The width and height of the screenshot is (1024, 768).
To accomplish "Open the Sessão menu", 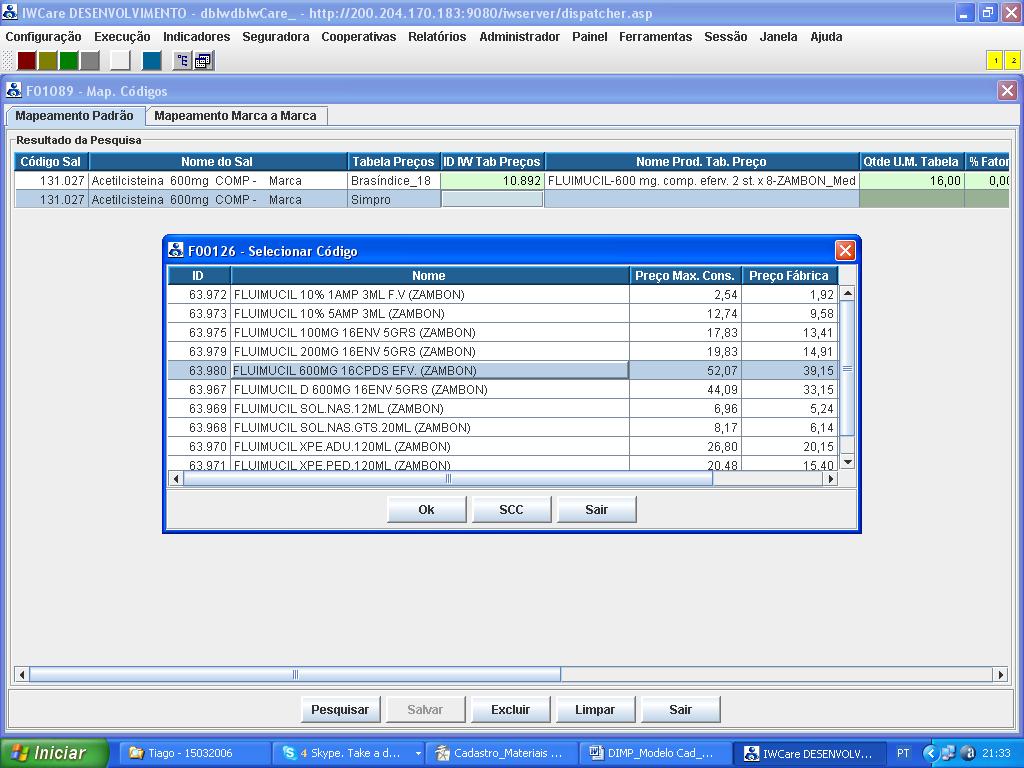I will (726, 37).
